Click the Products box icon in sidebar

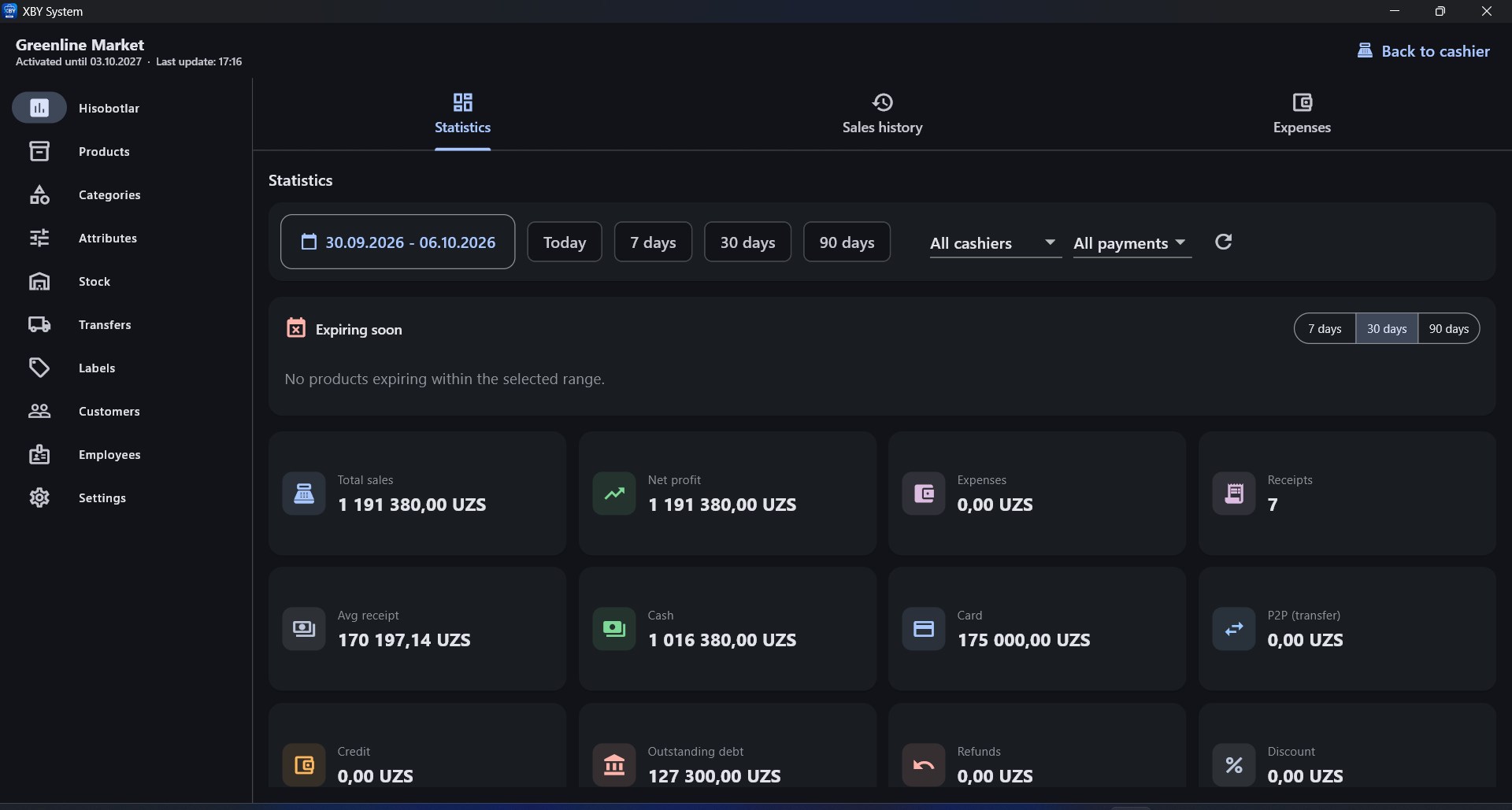(39, 151)
